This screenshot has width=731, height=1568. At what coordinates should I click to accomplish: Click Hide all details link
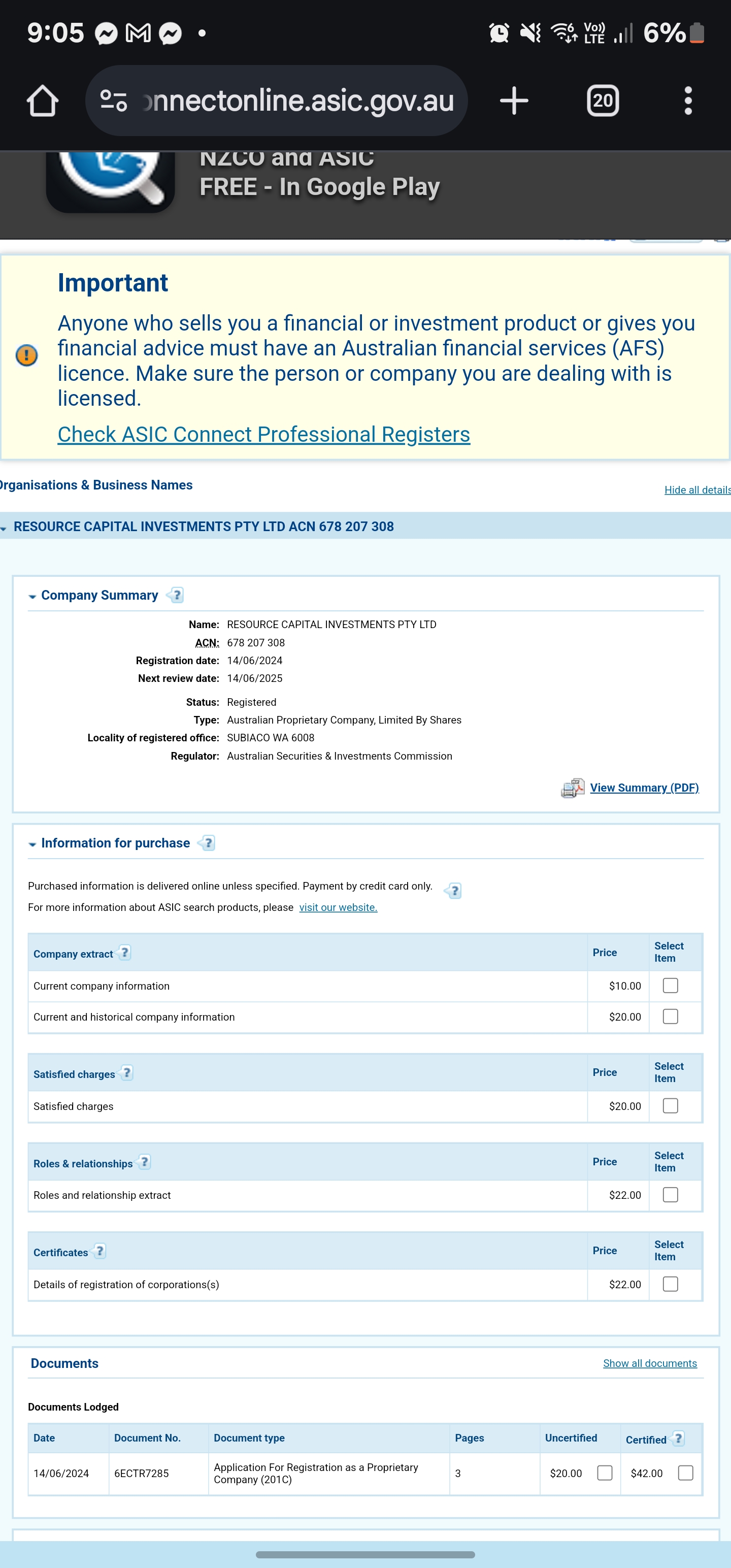point(697,490)
